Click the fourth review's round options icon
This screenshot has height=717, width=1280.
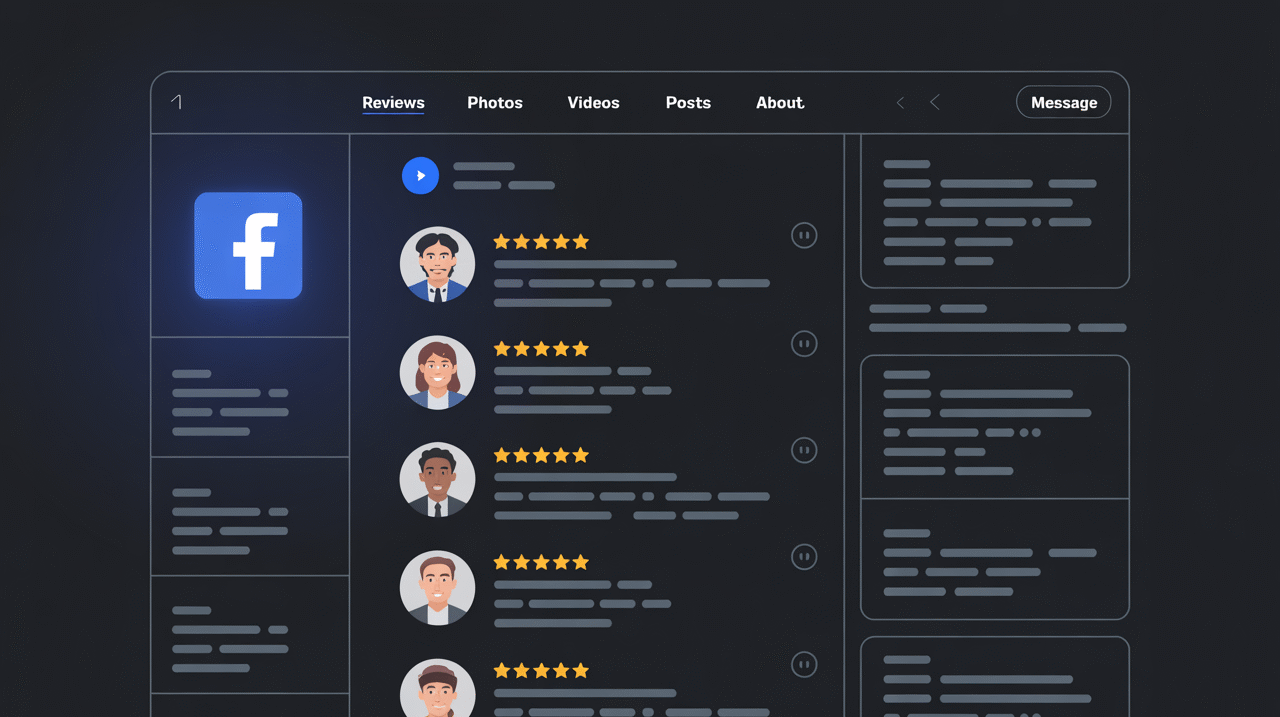tap(804, 556)
